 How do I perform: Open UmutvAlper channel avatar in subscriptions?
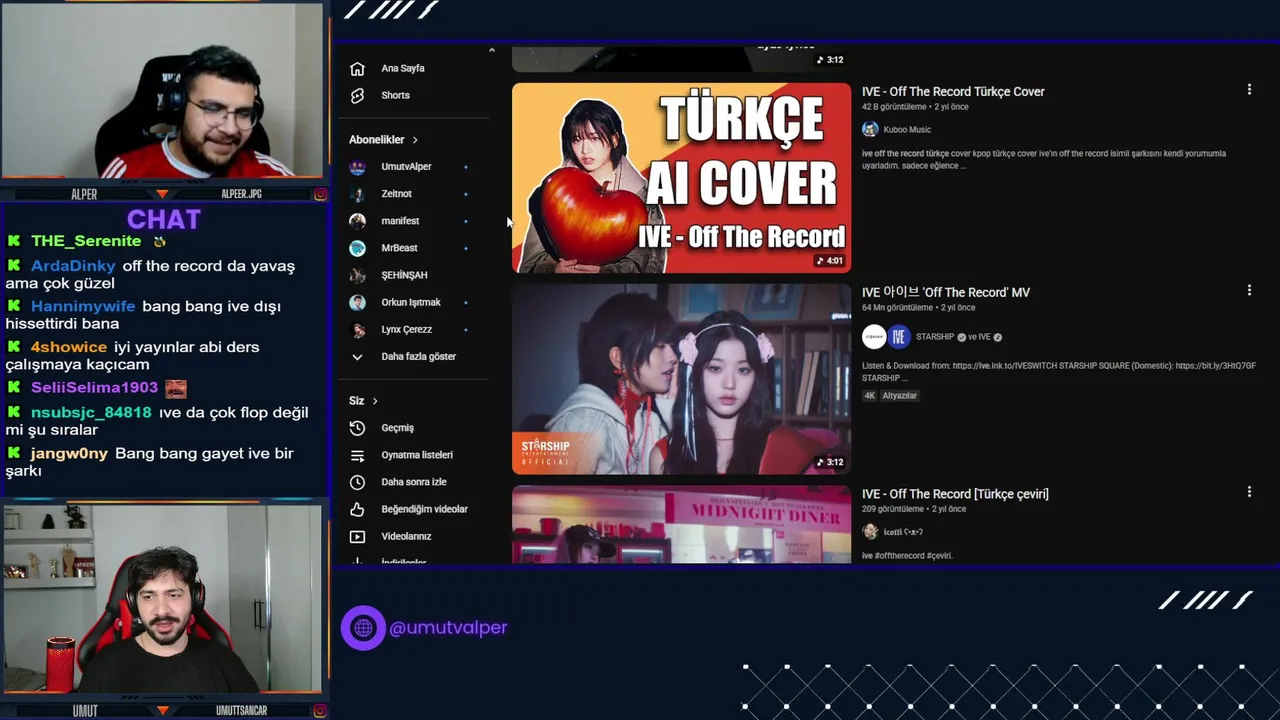[357, 167]
